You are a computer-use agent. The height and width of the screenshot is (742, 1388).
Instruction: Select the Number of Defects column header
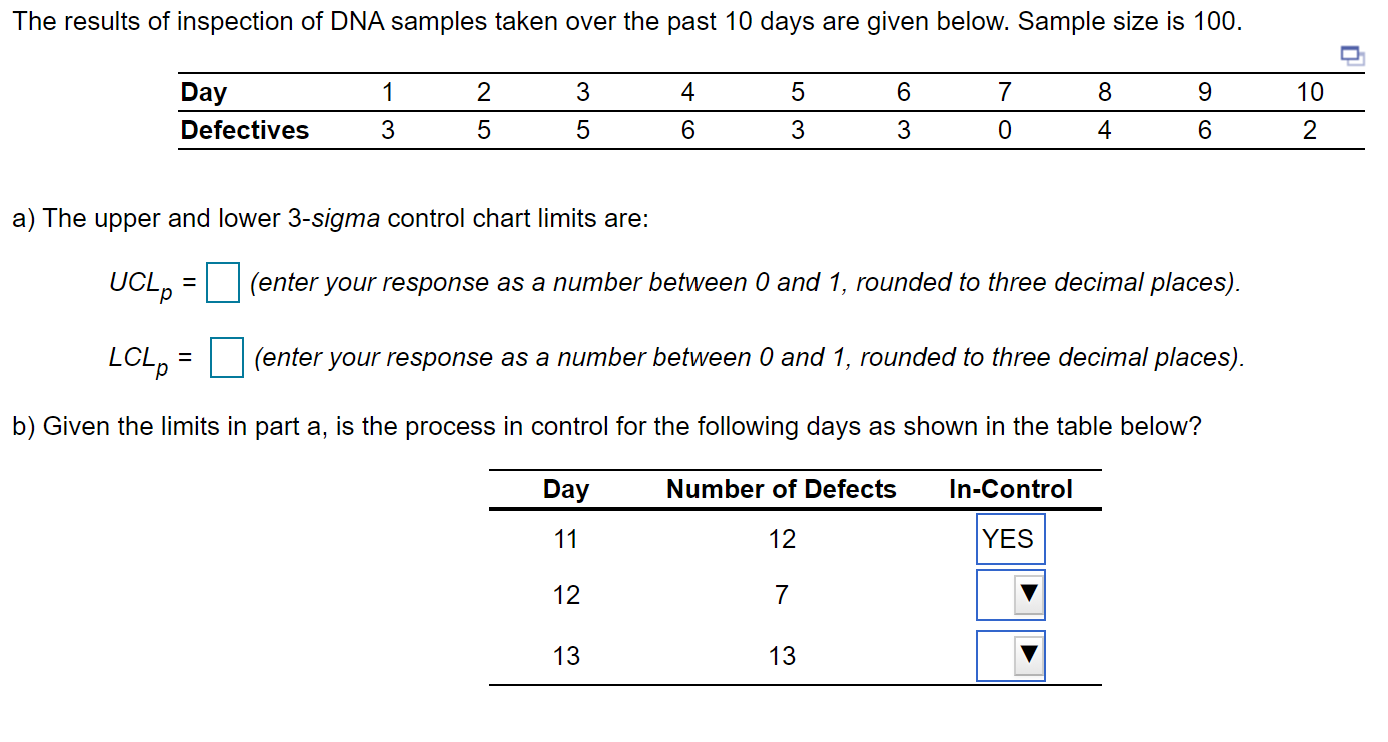pyautogui.click(x=781, y=489)
